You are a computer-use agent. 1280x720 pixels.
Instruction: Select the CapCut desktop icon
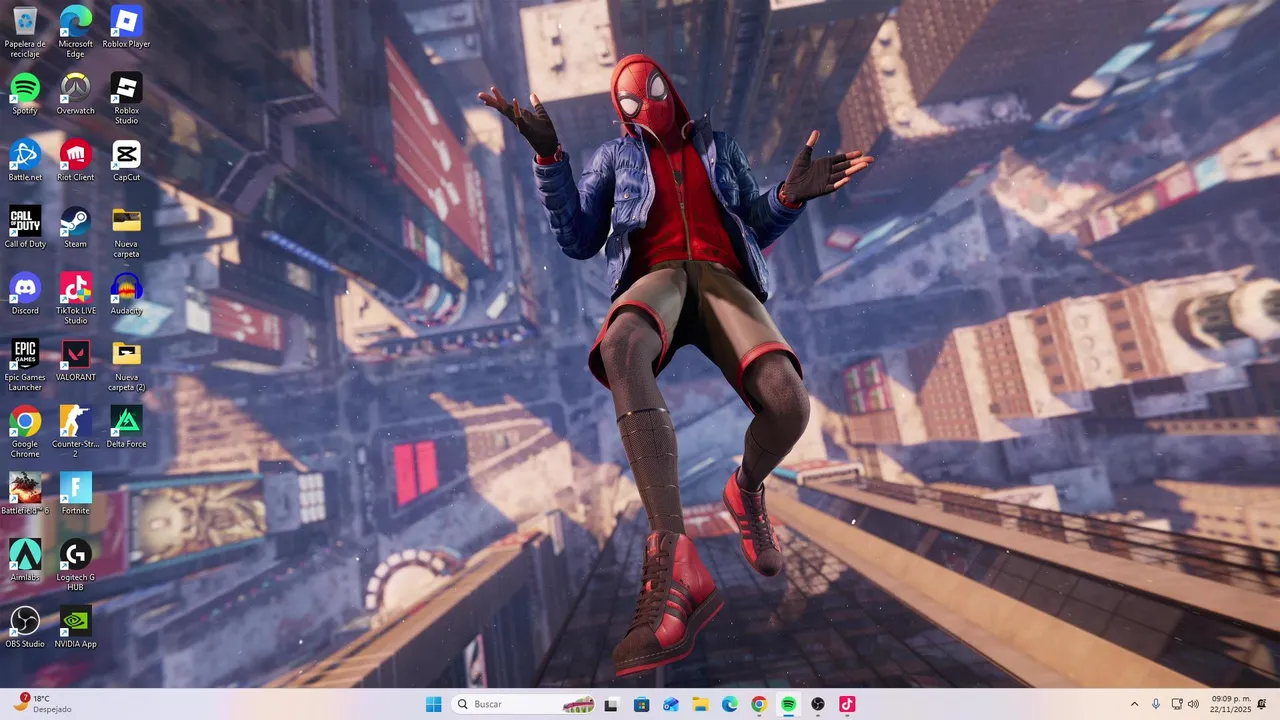coord(126,161)
